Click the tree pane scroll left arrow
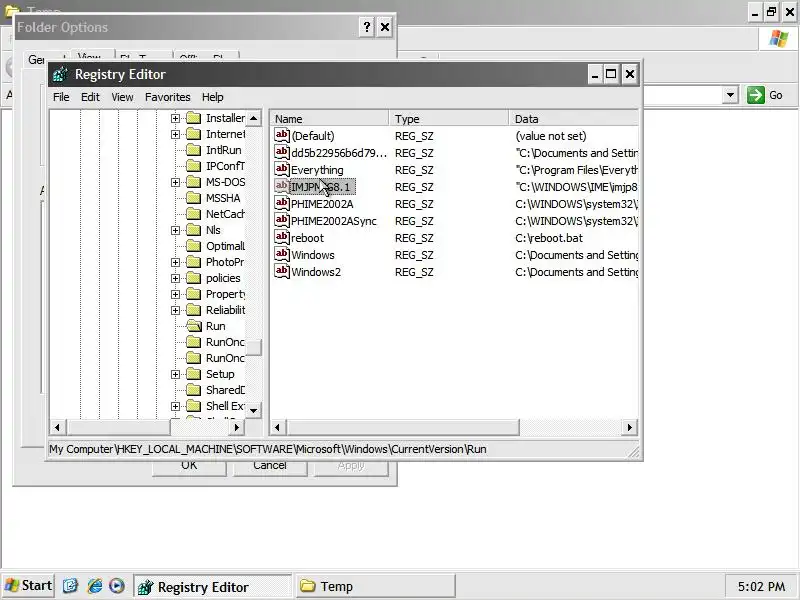The height and width of the screenshot is (600, 800). click(x=57, y=427)
